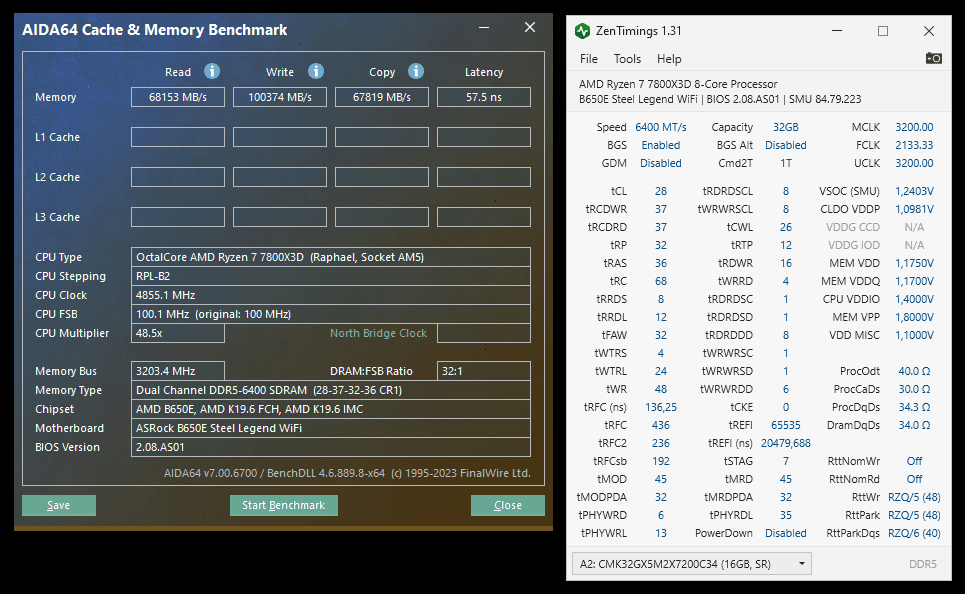965x594 pixels.
Task: Click the BIOS Version 2.08.AS01 field
Action: (x=330, y=448)
